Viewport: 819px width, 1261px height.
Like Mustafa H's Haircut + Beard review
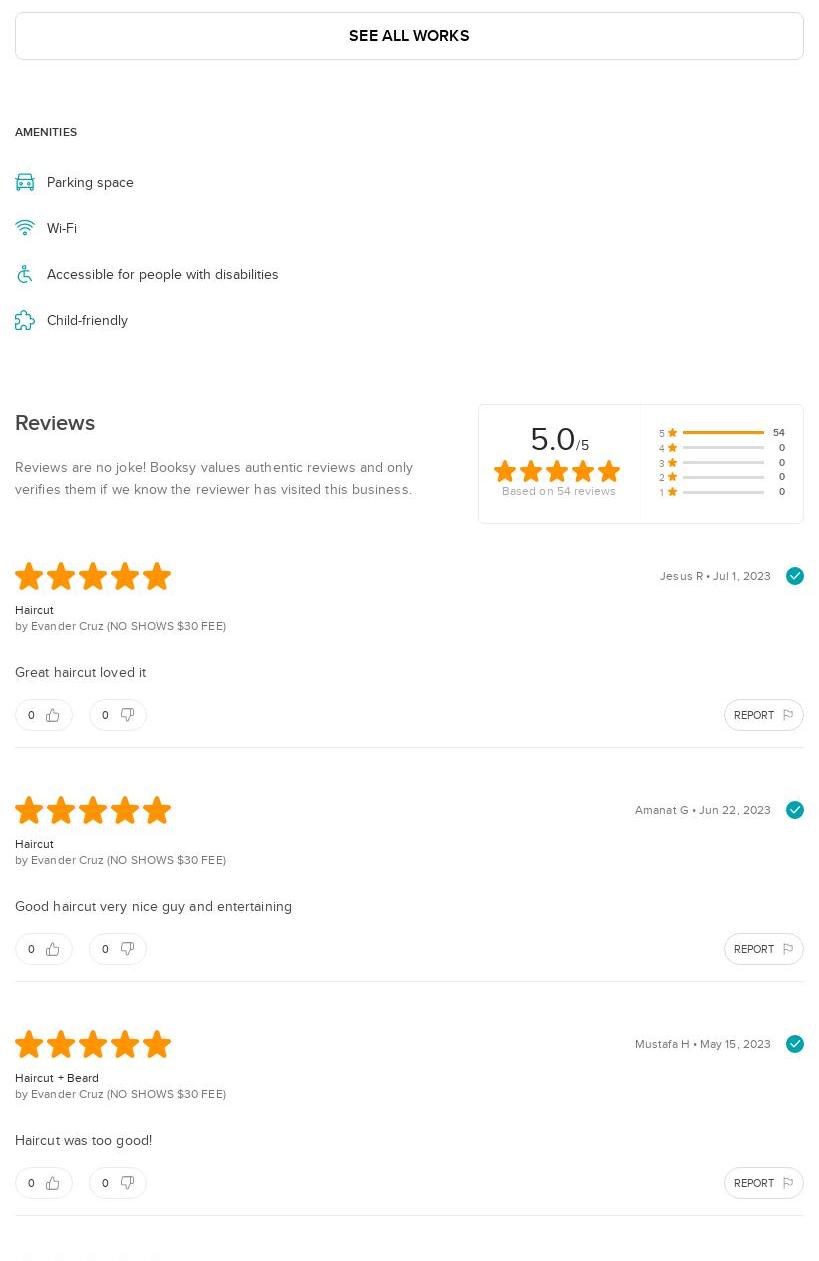click(x=44, y=1183)
